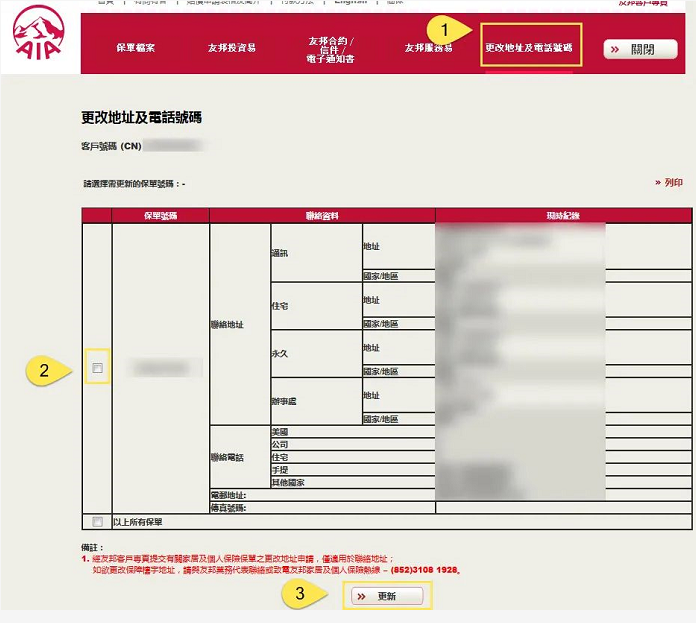Open the 友邦服務易 tab
Image resolution: width=696 pixels, height=623 pixels.
coord(428,48)
